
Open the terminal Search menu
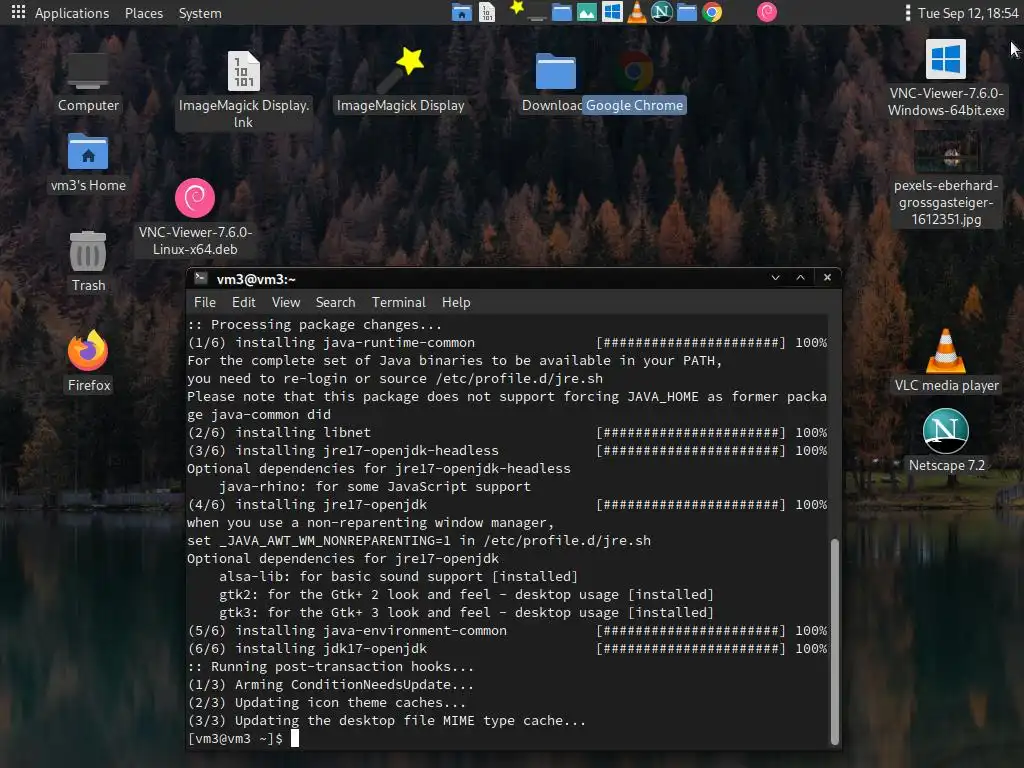pyautogui.click(x=336, y=302)
